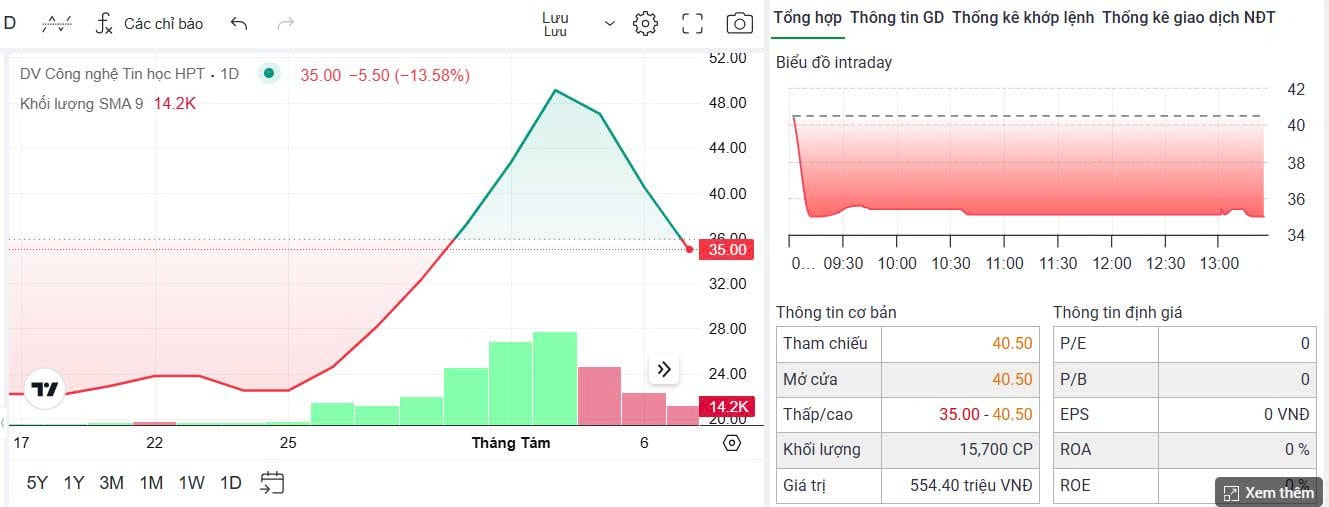Open Các chỉ báo indicators menu
This screenshot has width=1329, height=507.
(150, 23)
